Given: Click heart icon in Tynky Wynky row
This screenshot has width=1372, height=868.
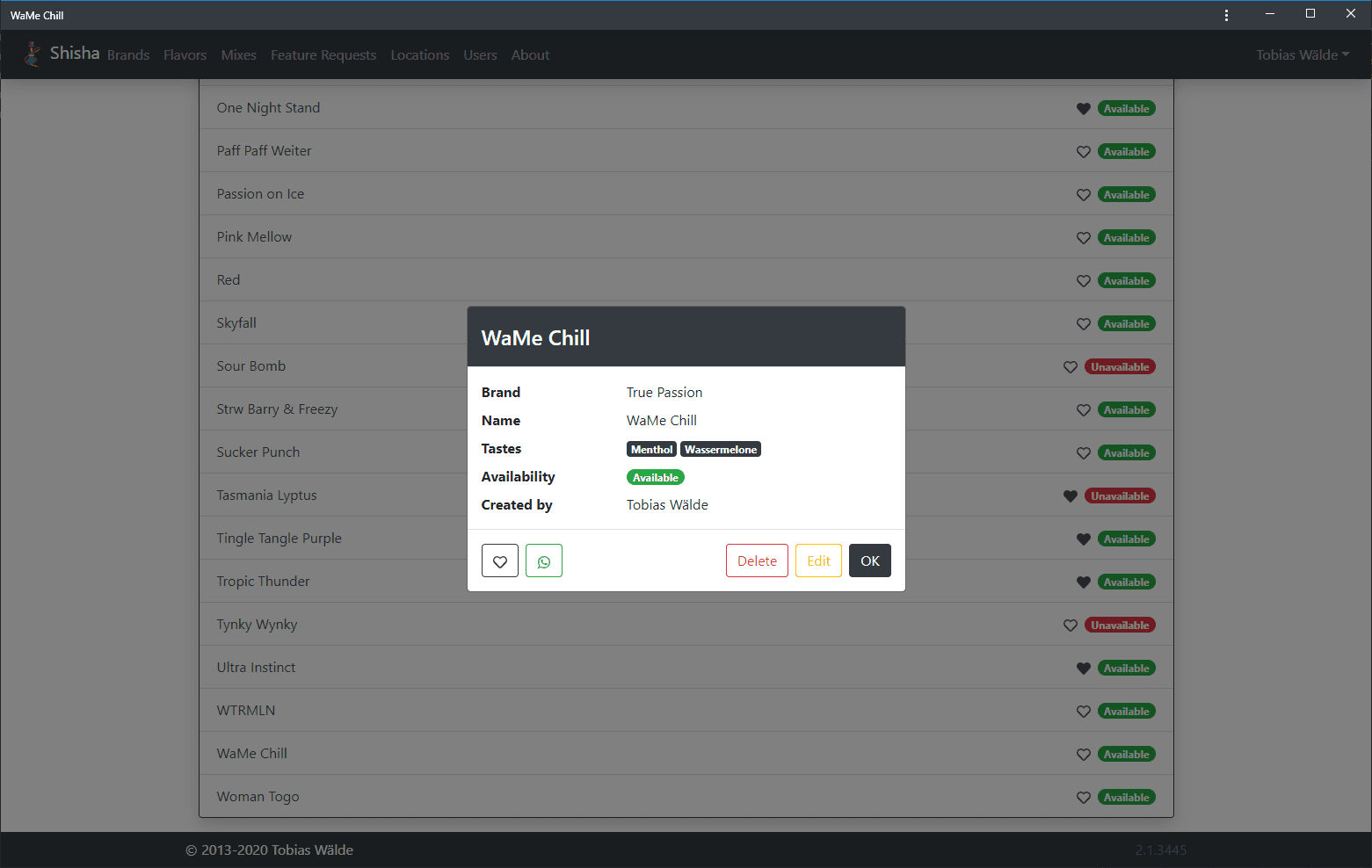Looking at the screenshot, I should [1071, 626].
